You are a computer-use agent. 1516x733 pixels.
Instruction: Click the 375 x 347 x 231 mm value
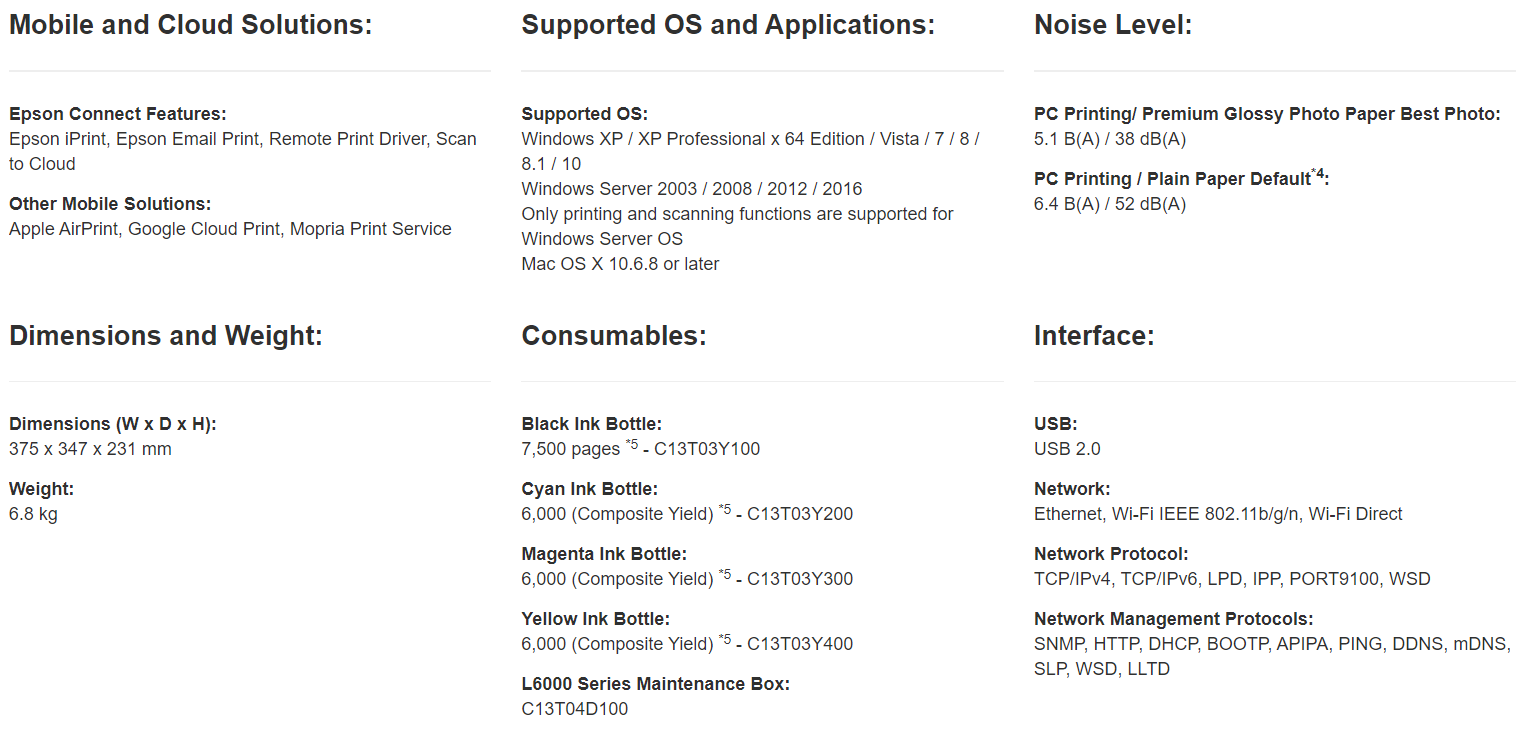point(90,449)
